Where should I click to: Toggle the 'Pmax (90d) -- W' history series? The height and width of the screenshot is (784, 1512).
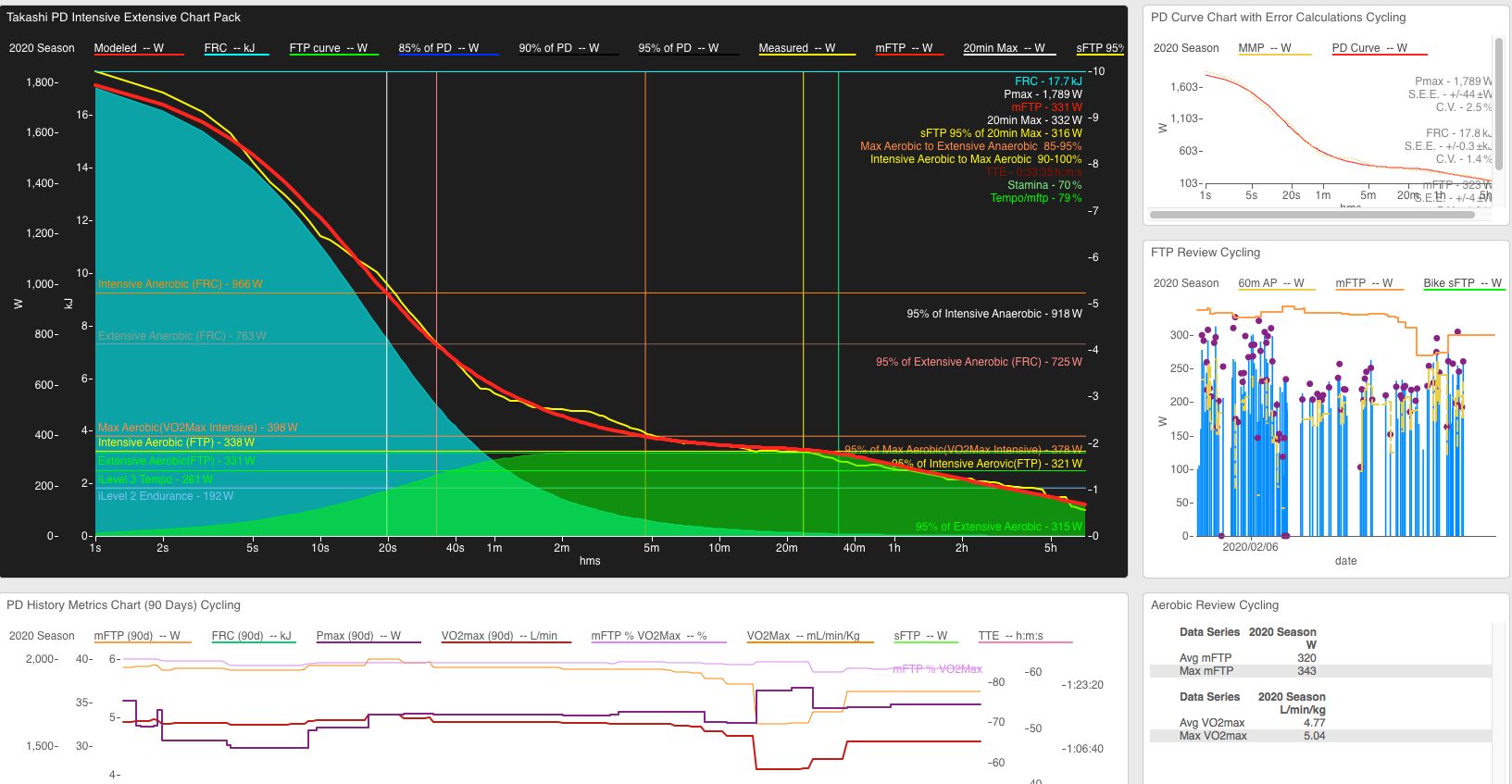click(369, 636)
